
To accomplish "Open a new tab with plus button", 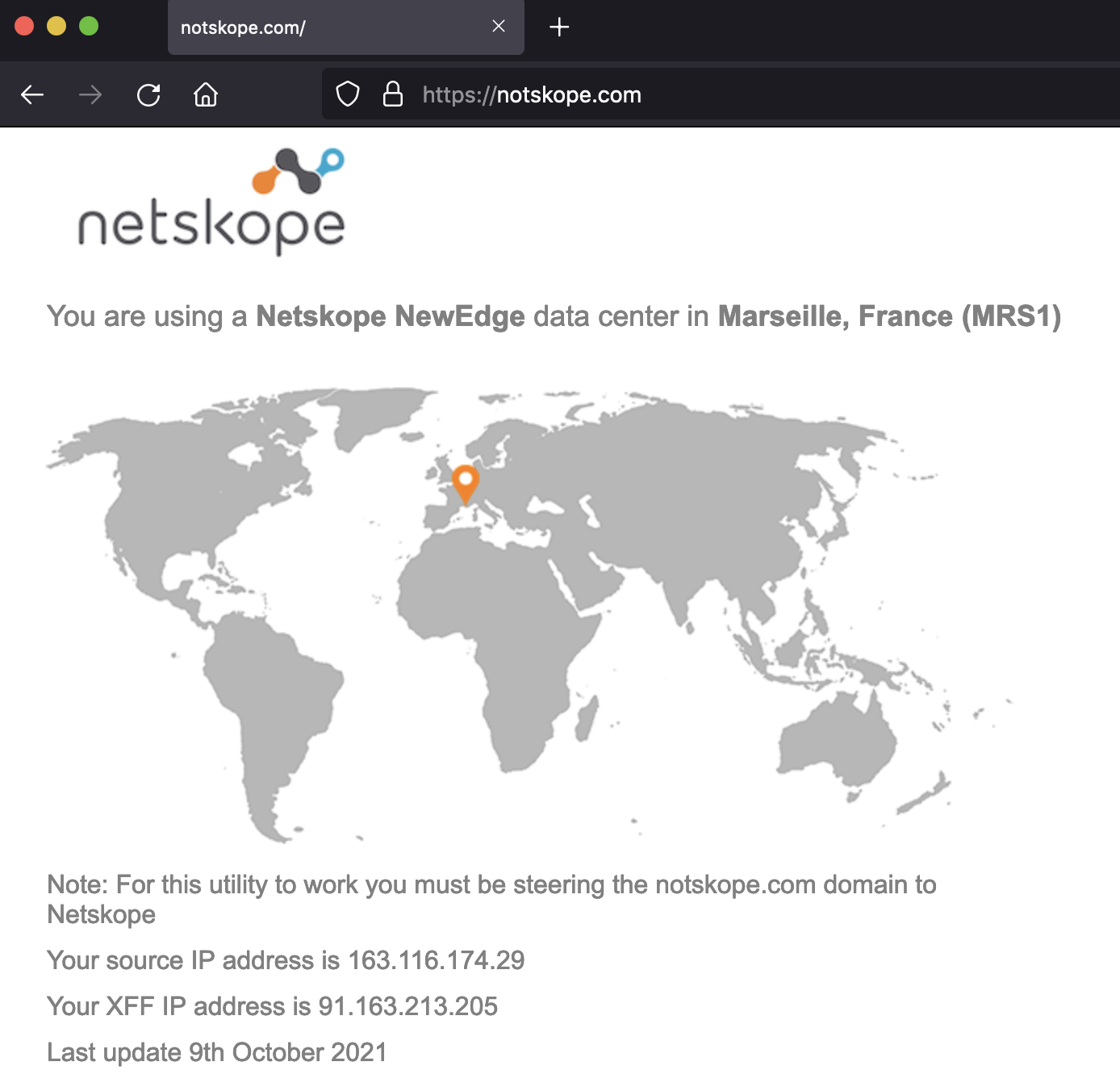I will [559, 27].
